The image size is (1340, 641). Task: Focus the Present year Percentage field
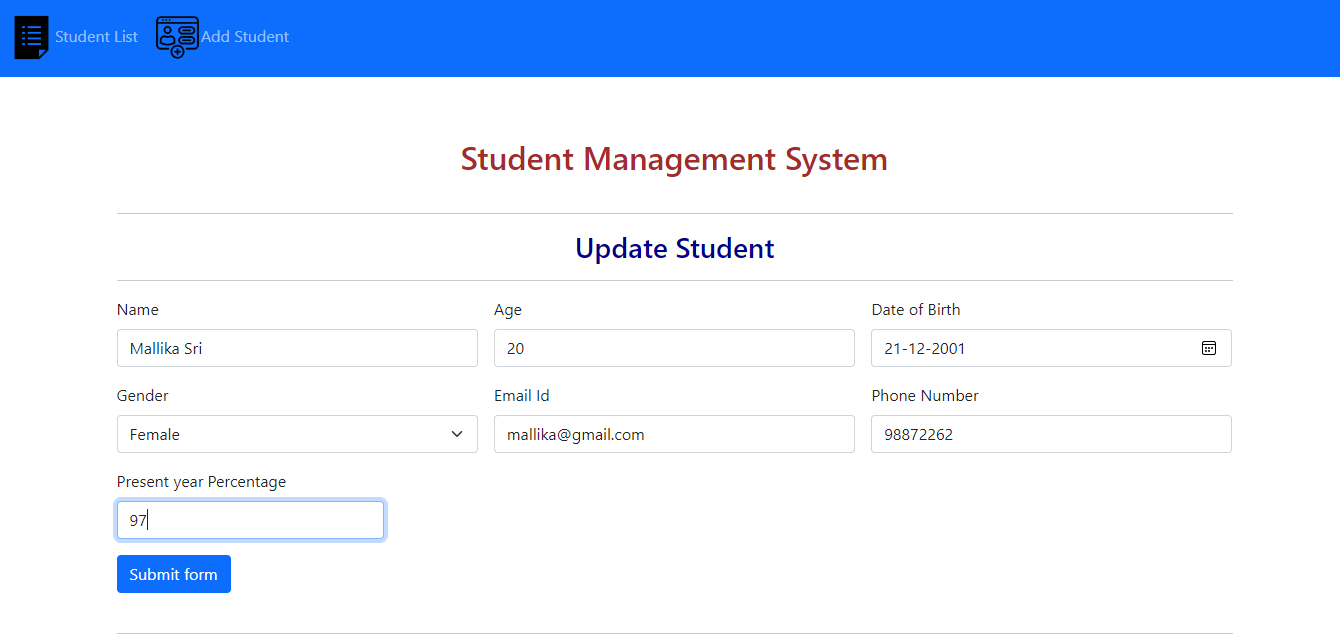tap(250, 520)
